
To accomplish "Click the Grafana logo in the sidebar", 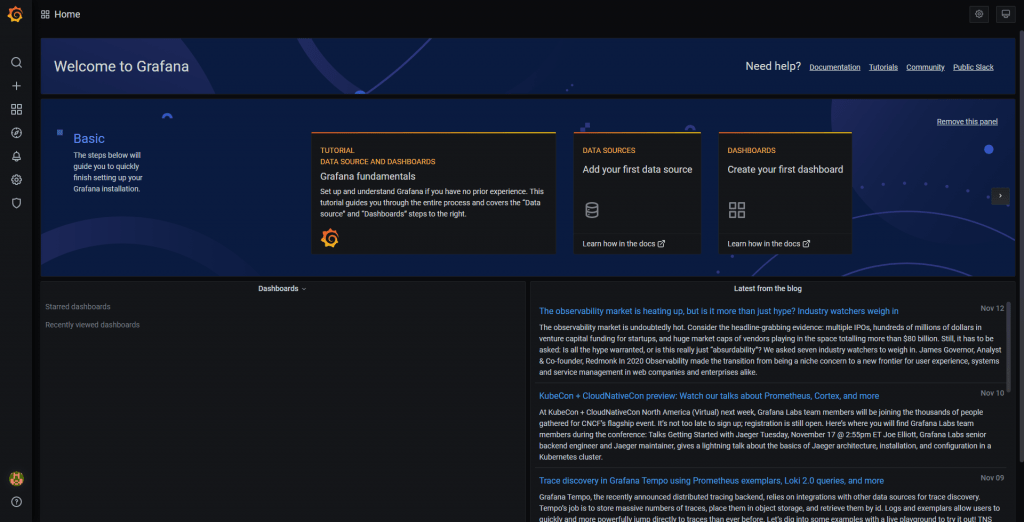I will pyautogui.click(x=15, y=14).
